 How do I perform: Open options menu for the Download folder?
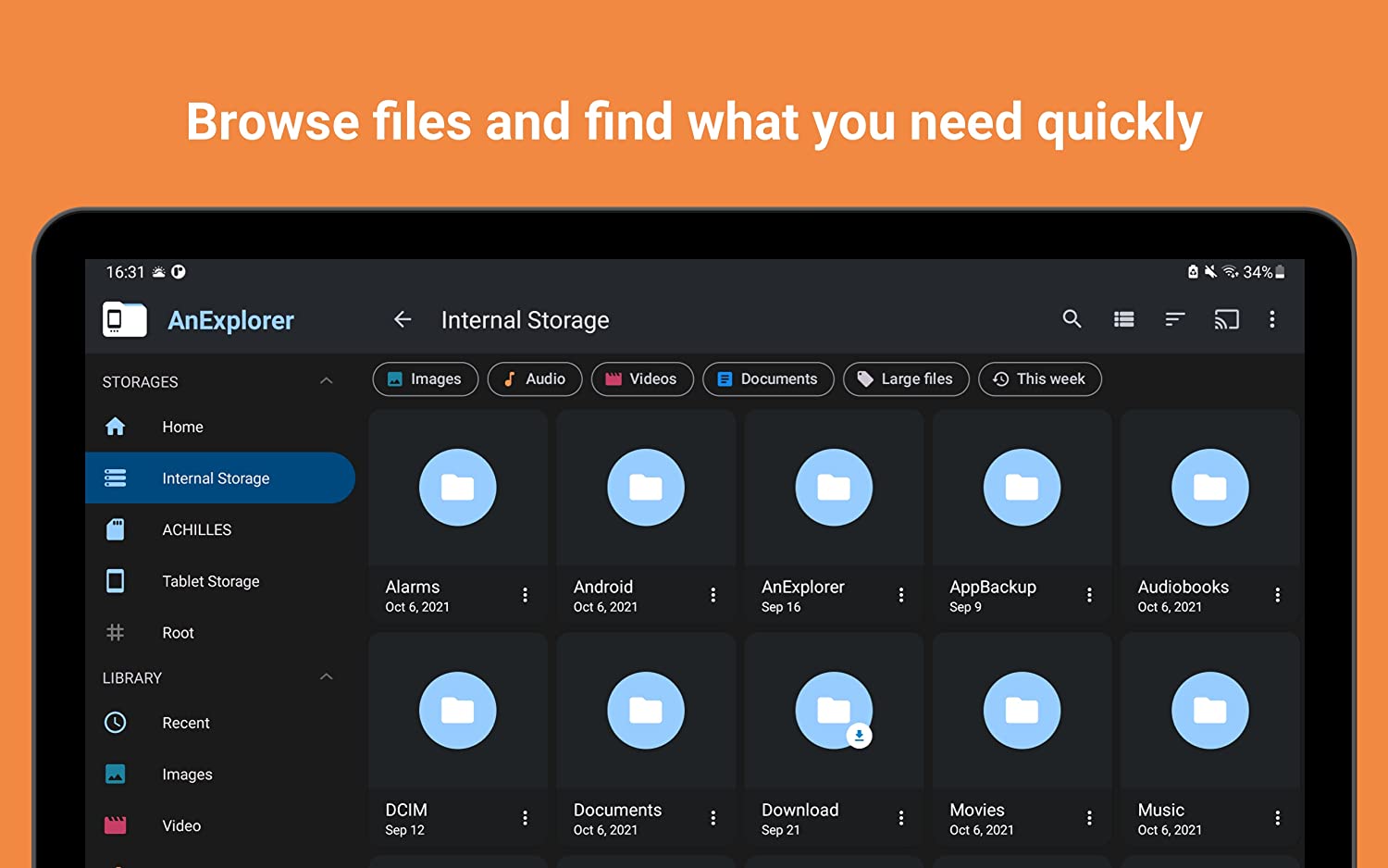[x=901, y=817]
